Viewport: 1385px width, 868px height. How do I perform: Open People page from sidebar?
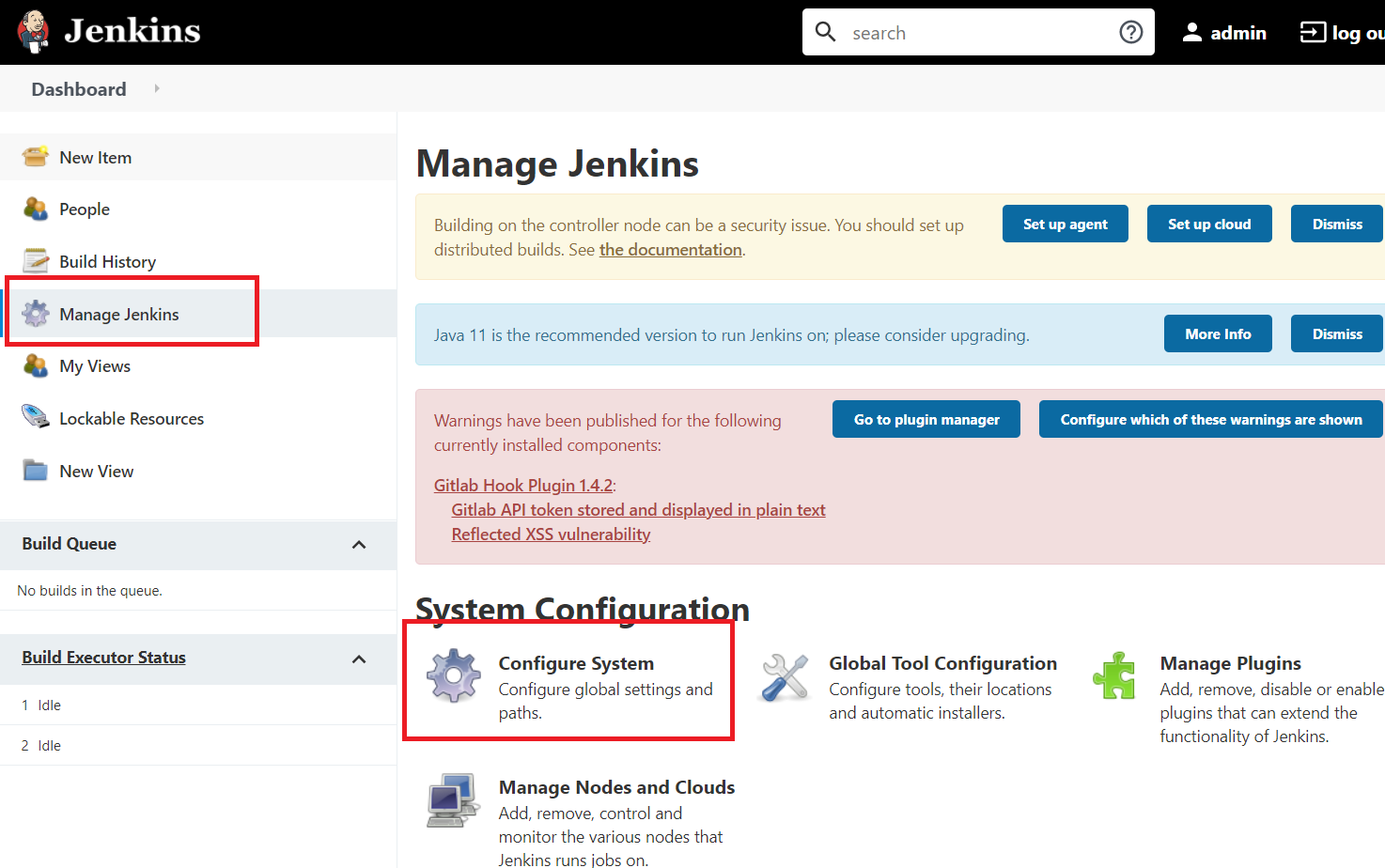[85, 209]
